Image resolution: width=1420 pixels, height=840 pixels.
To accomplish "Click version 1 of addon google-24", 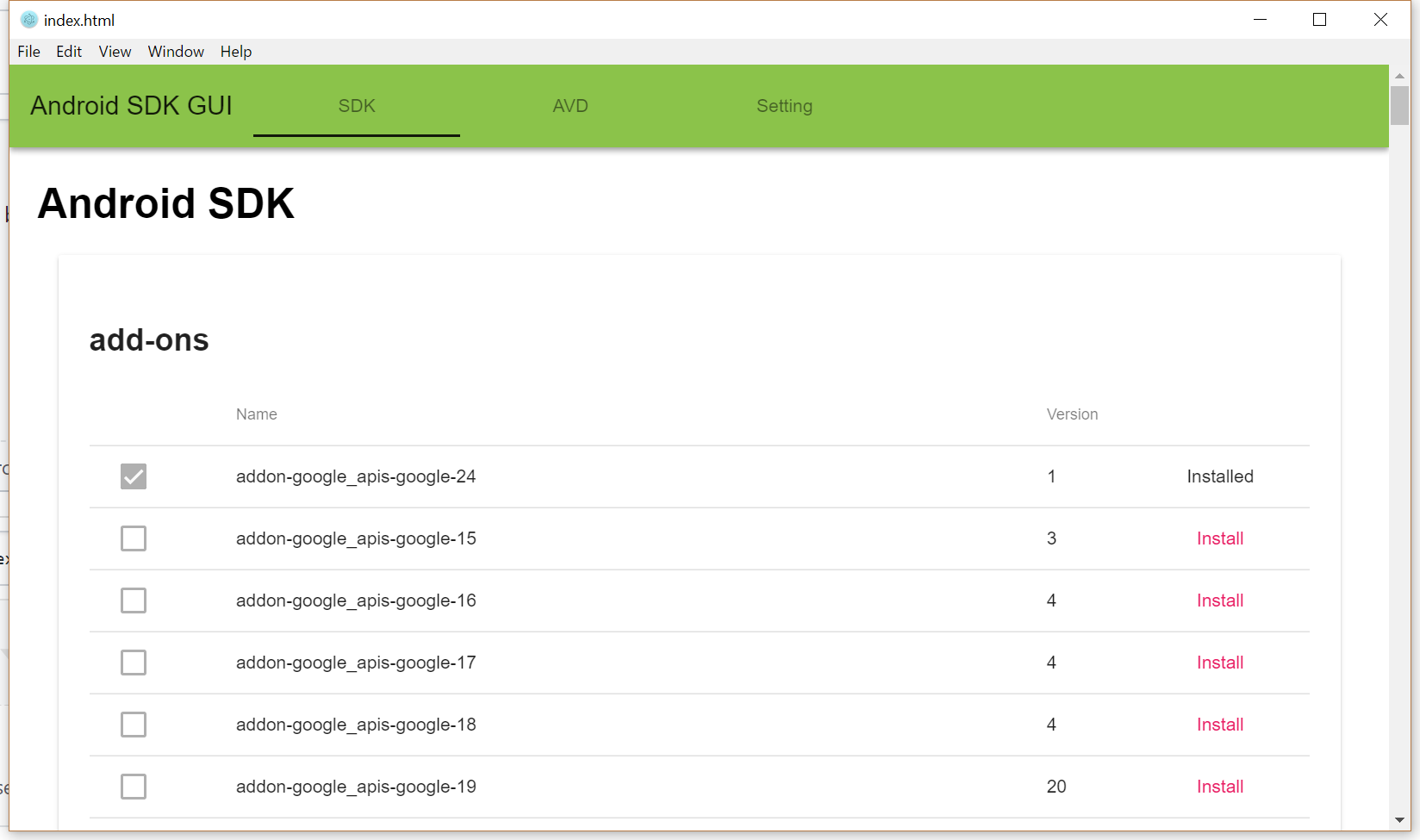I will pyautogui.click(x=1051, y=476).
